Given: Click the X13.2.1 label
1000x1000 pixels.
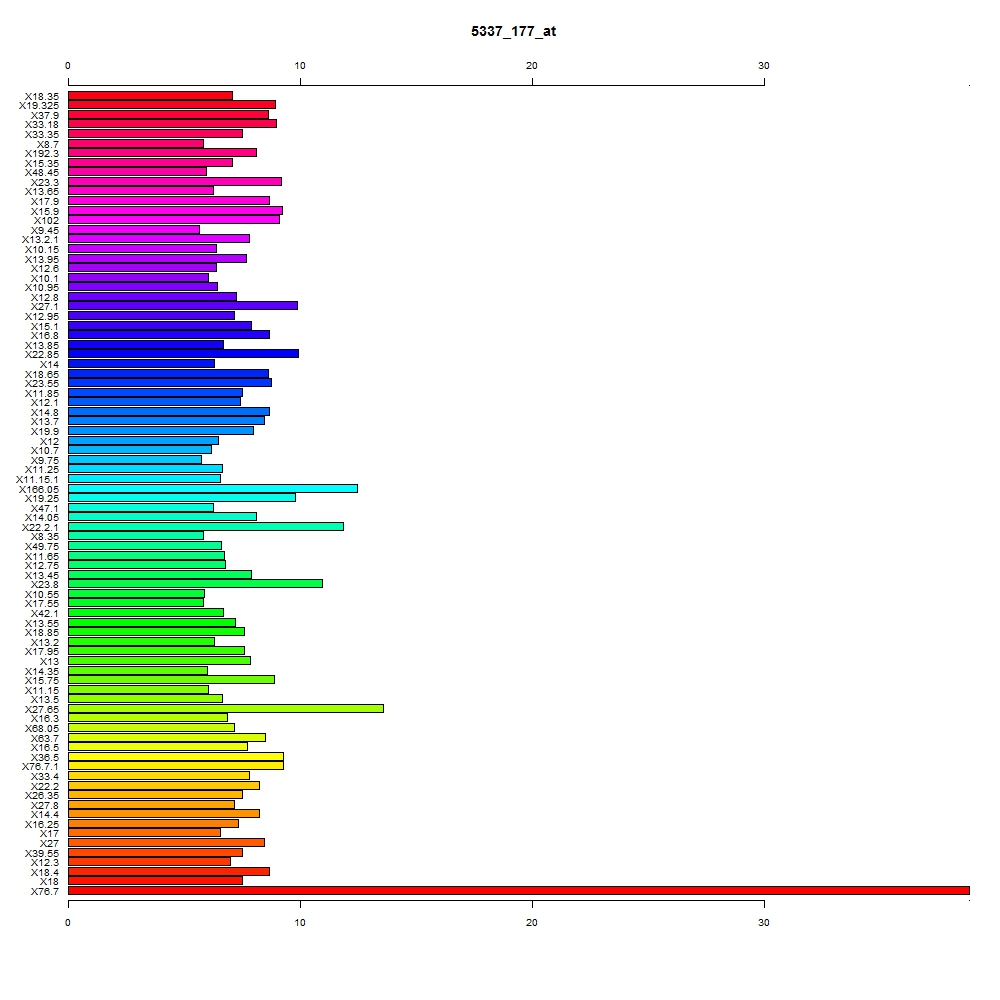Looking at the screenshot, I should pos(40,240).
